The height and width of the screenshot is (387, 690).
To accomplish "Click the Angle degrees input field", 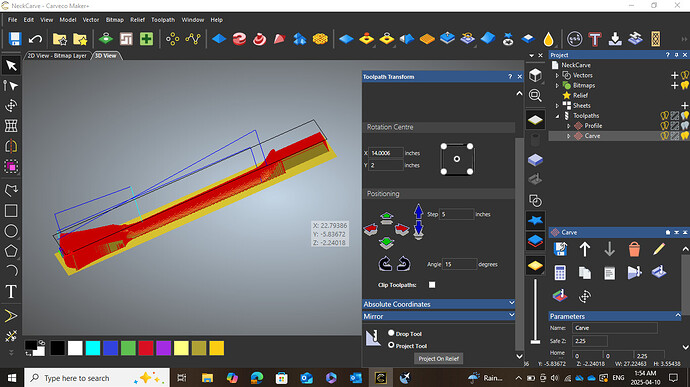I will [459, 264].
